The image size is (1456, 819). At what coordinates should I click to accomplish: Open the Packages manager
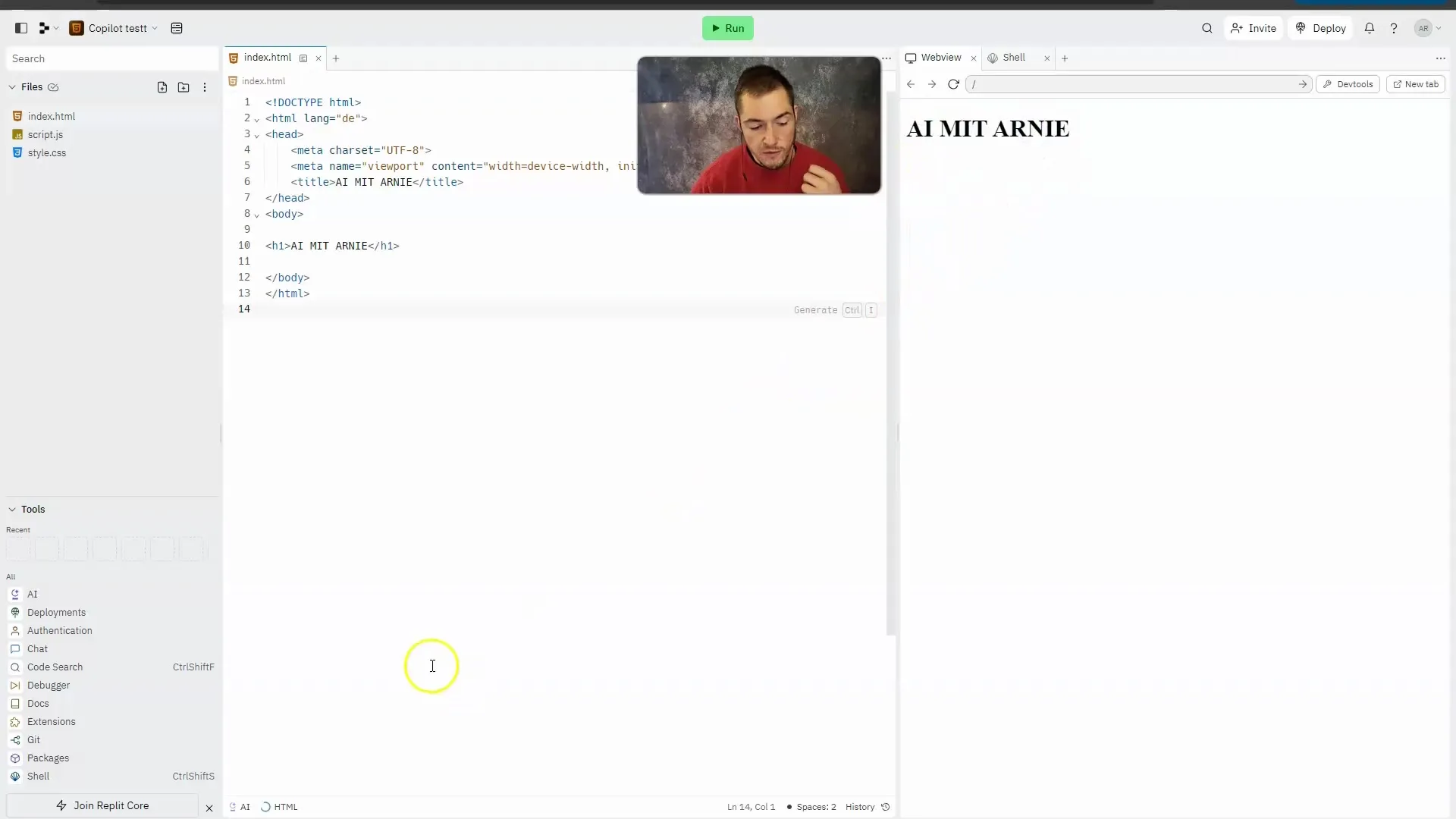(48, 757)
